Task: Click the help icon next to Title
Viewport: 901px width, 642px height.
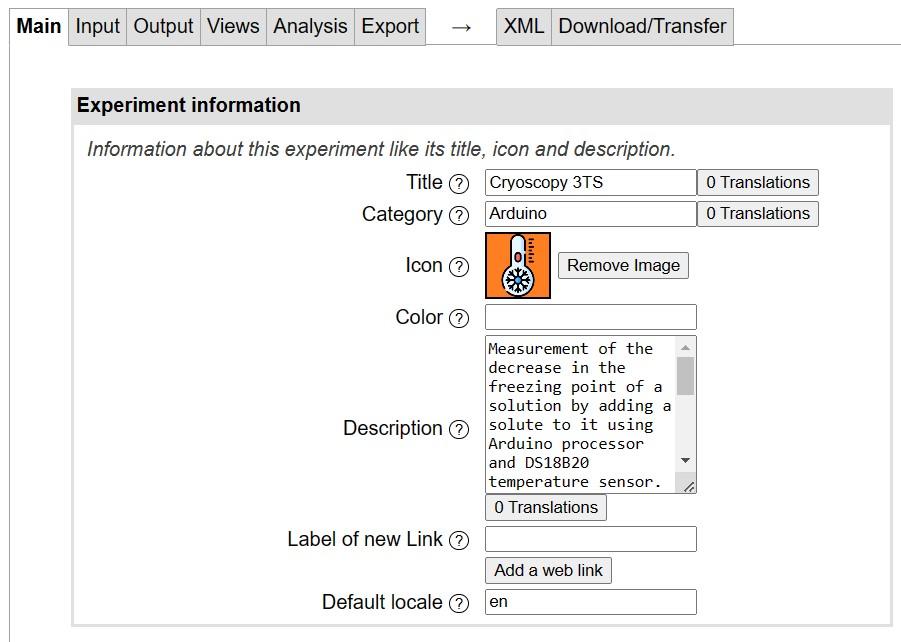Action: 459,183
